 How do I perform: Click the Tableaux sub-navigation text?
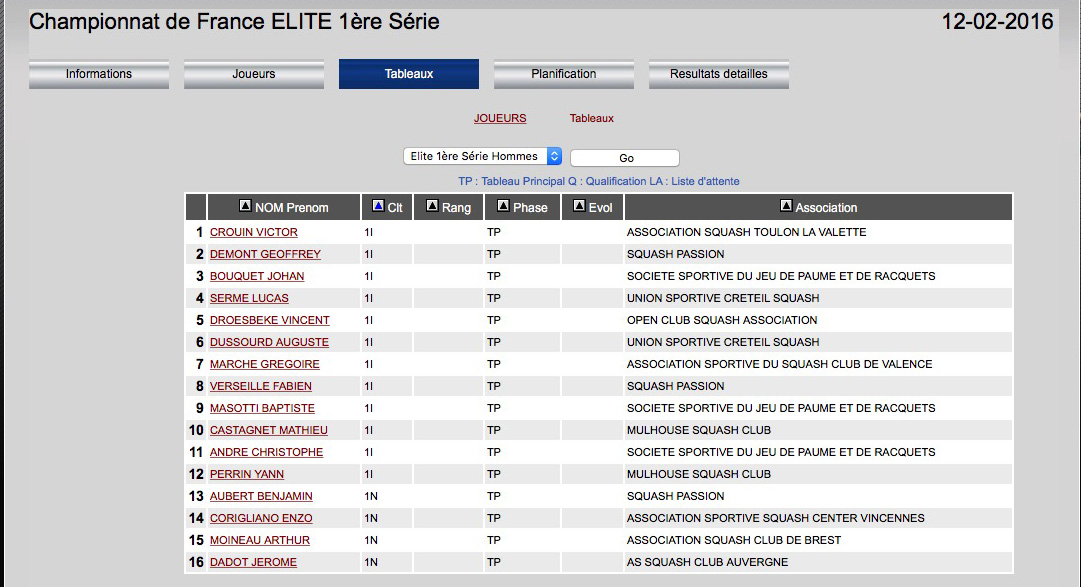point(592,119)
